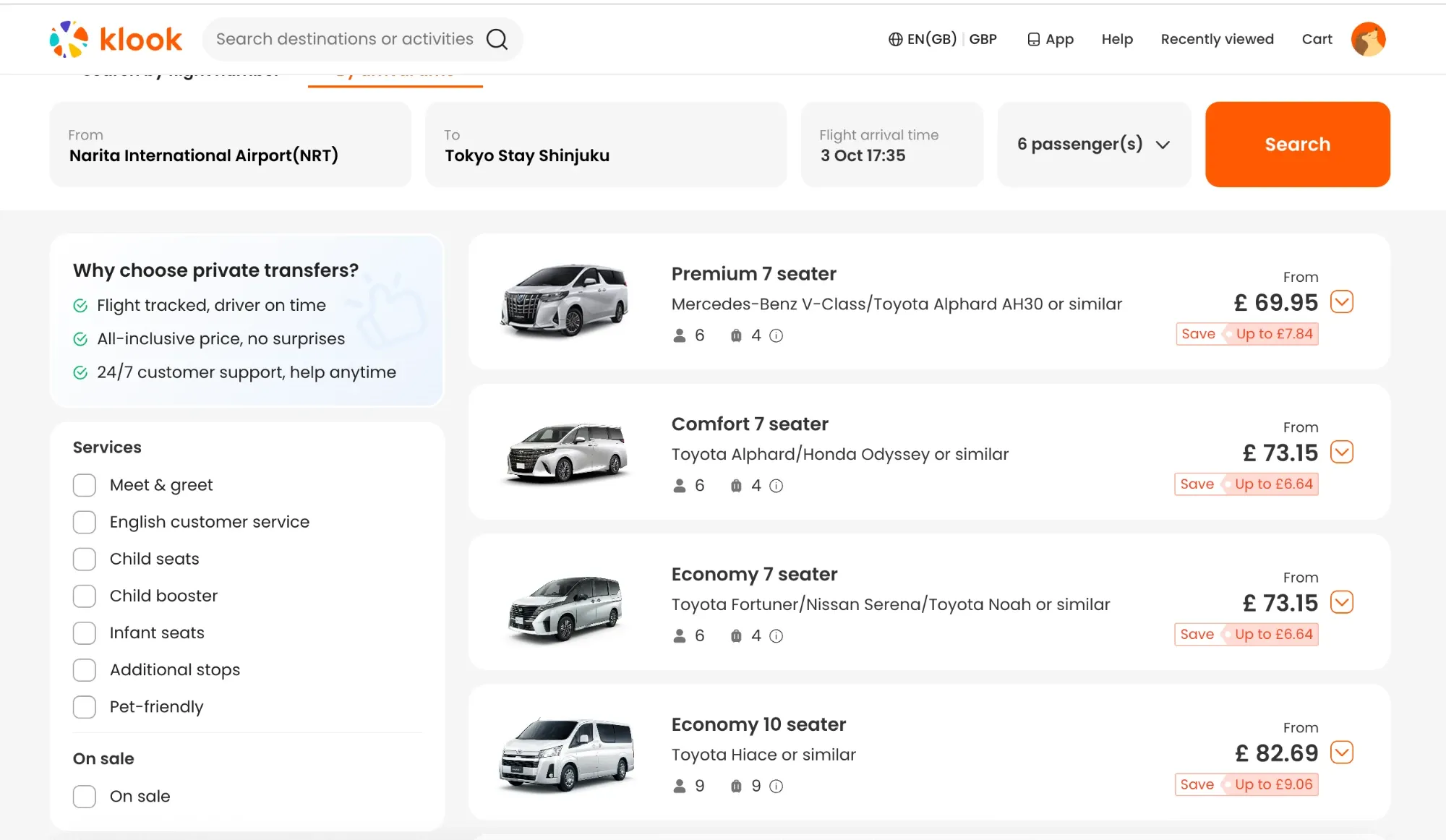
Task: Click the search magnifier icon
Action: pyautogui.click(x=497, y=39)
